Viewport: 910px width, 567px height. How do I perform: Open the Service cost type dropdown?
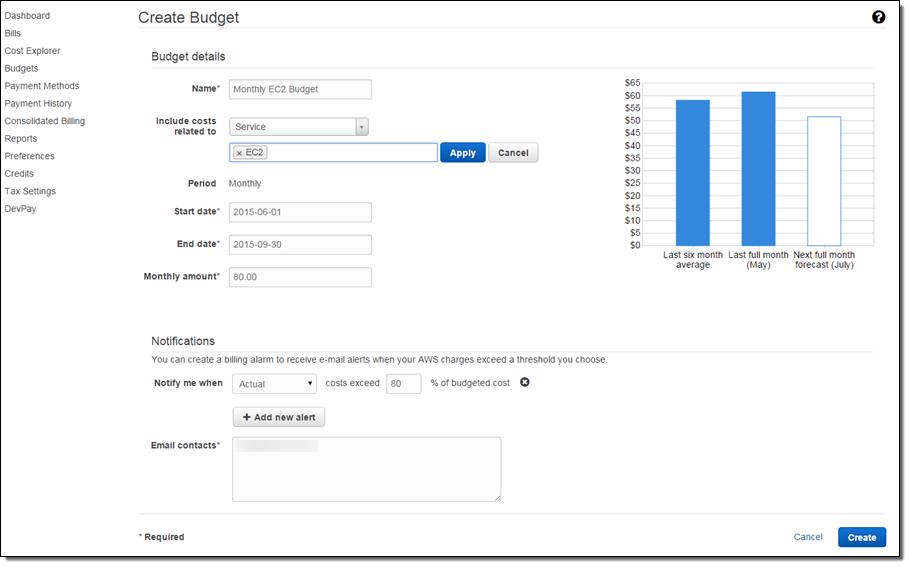tap(299, 127)
